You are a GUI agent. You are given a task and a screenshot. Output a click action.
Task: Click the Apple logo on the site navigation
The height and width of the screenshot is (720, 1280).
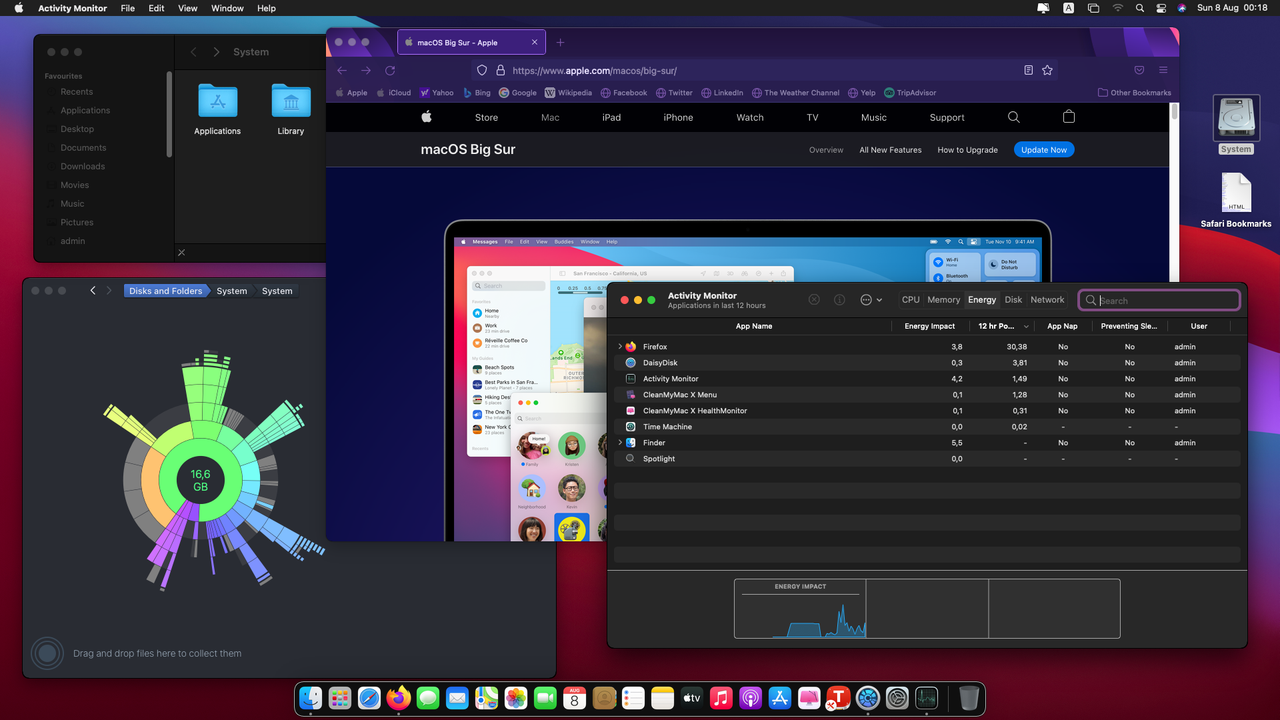click(426, 117)
